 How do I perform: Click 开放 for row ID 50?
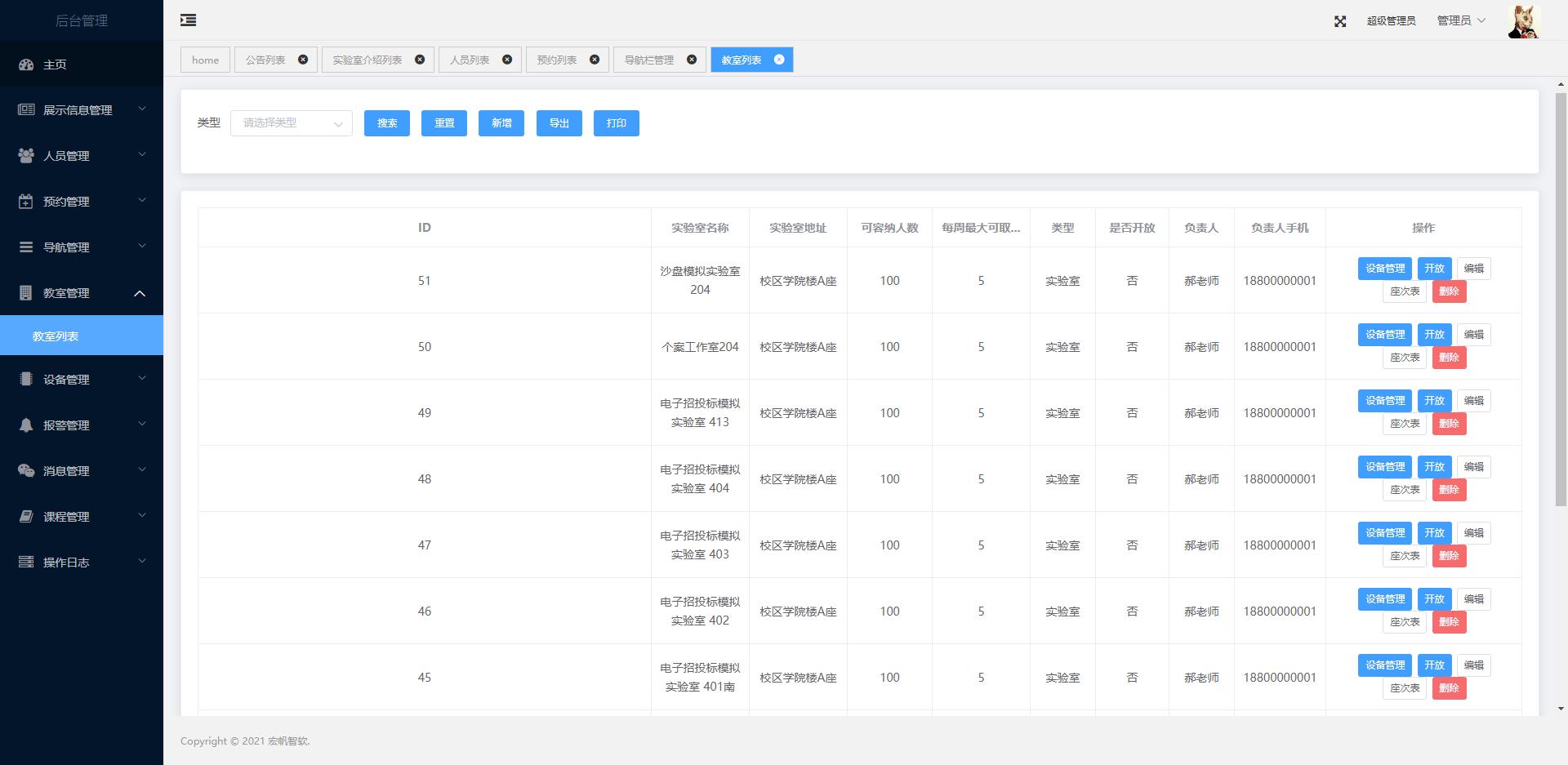coord(1435,335)
